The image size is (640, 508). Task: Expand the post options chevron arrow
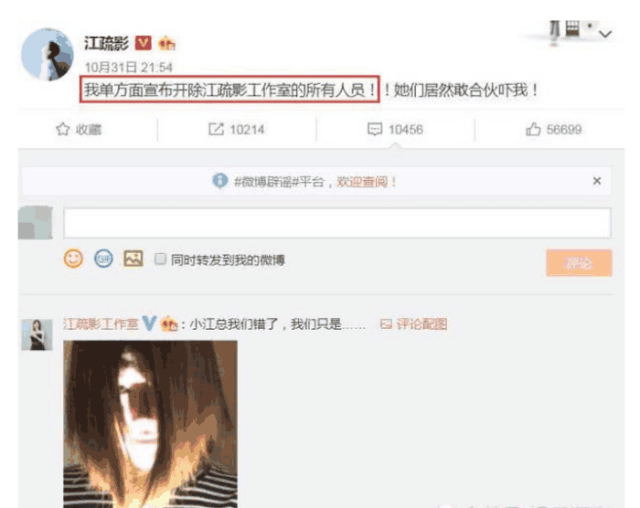[x=605, y=34]
